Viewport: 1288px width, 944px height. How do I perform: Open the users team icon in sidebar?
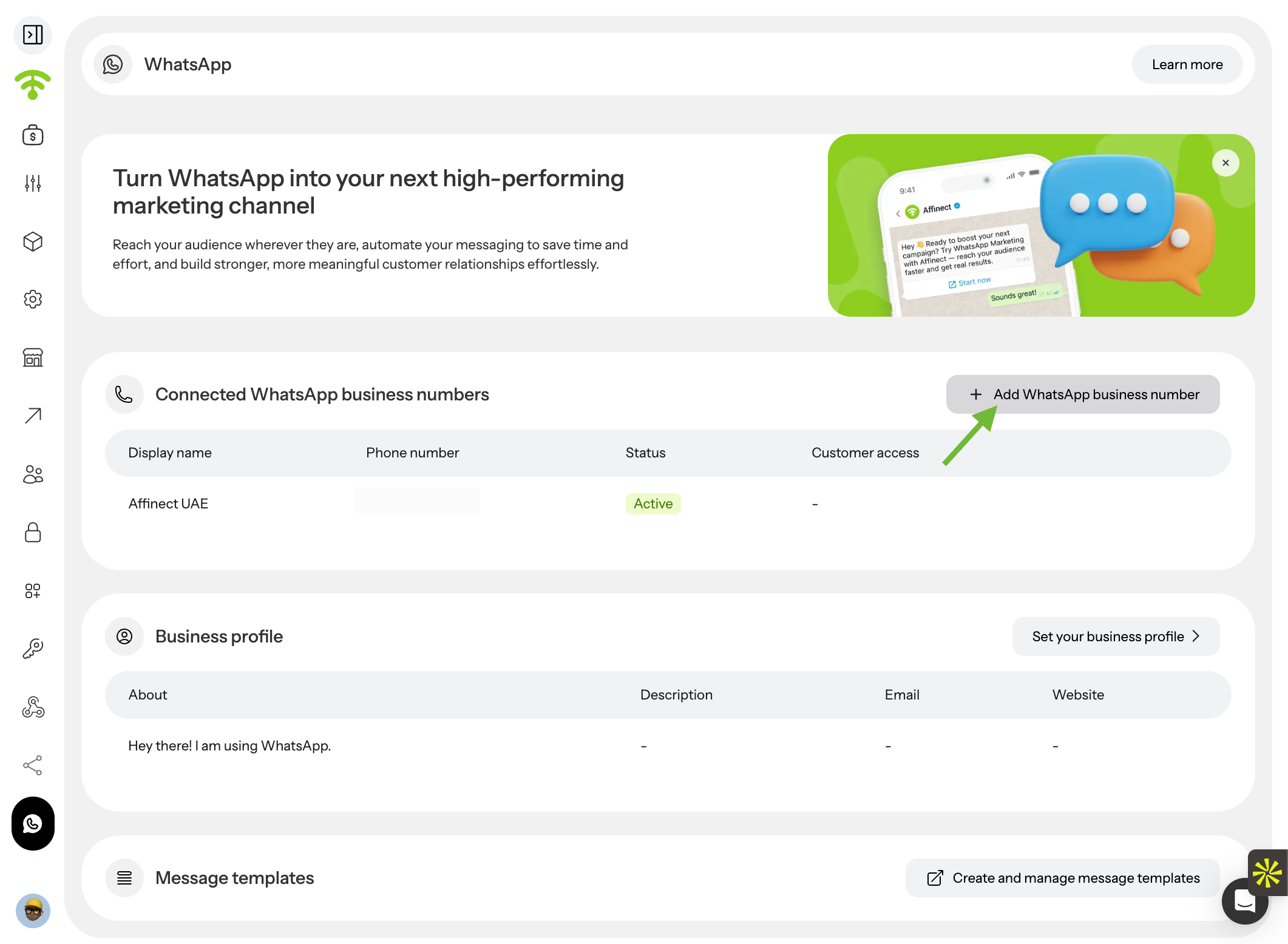click(33, 474)
